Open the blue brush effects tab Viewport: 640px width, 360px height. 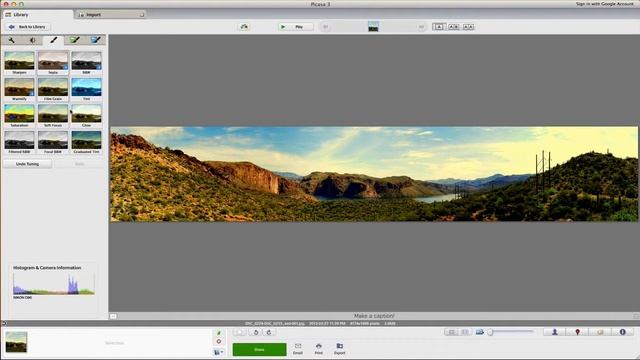click(x=96, y=40)
